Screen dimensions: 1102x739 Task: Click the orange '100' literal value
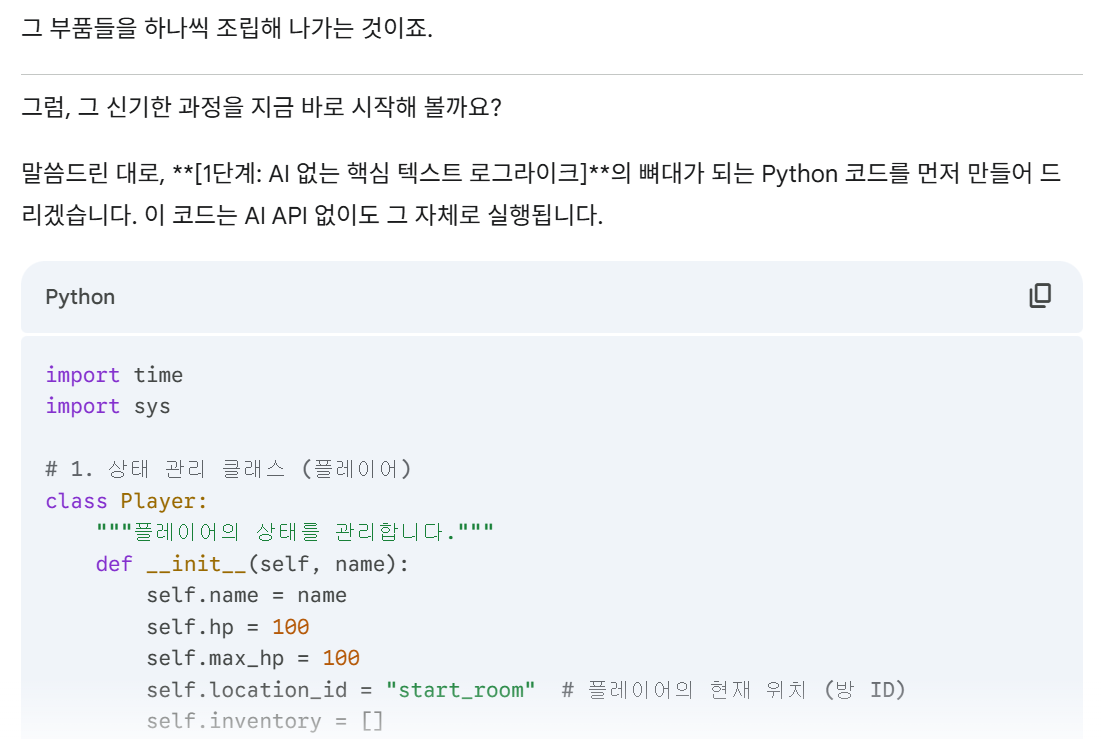(x=293, y=626)
